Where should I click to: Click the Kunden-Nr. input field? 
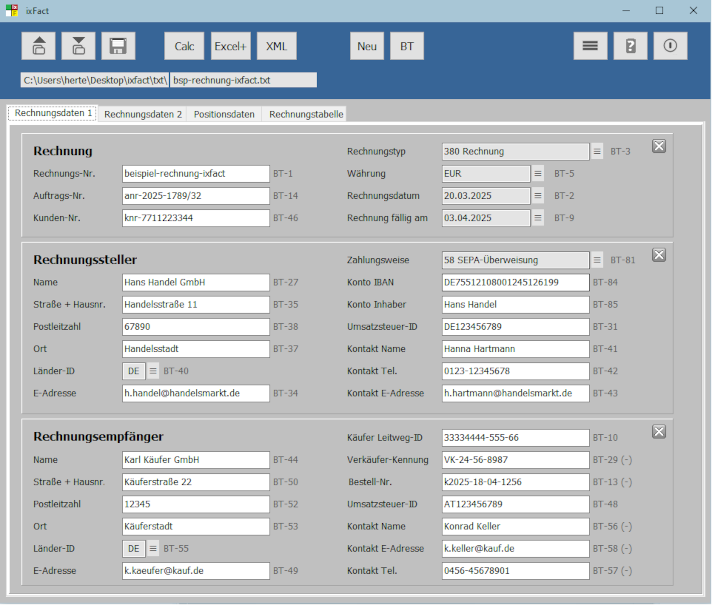(x=196, y=218)
